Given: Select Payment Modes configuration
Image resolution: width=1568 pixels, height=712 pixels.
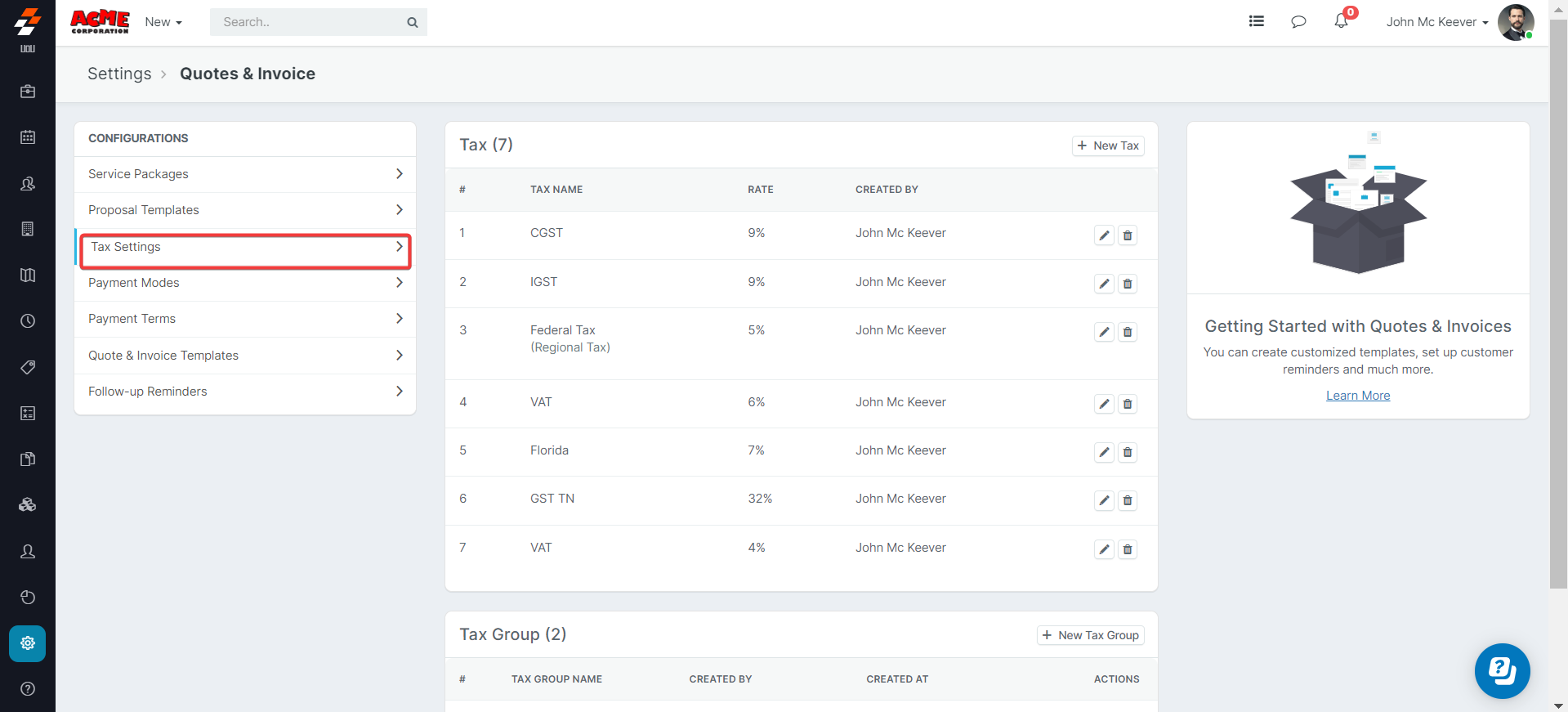Looking at the screenshot, I should [x=245, y=283].
